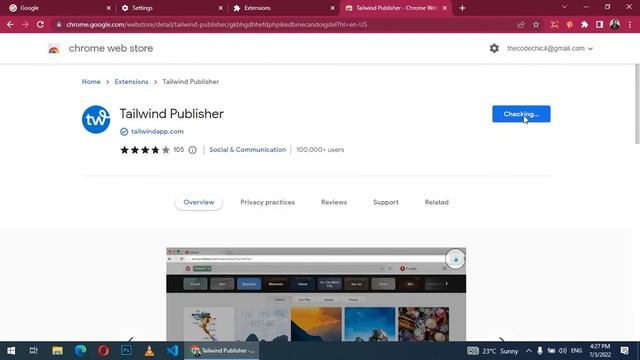Close the Settings tab
The width and height of the screenshot is (640, 360).
tap(220, 8)
